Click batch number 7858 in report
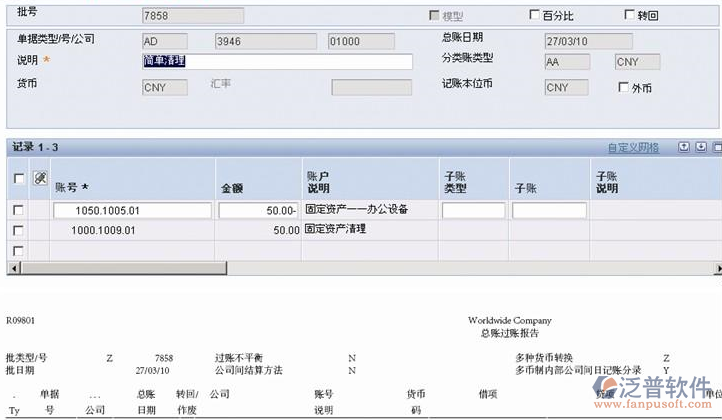The width and height of the screenshot is (722, 420). tap(164, 358)
